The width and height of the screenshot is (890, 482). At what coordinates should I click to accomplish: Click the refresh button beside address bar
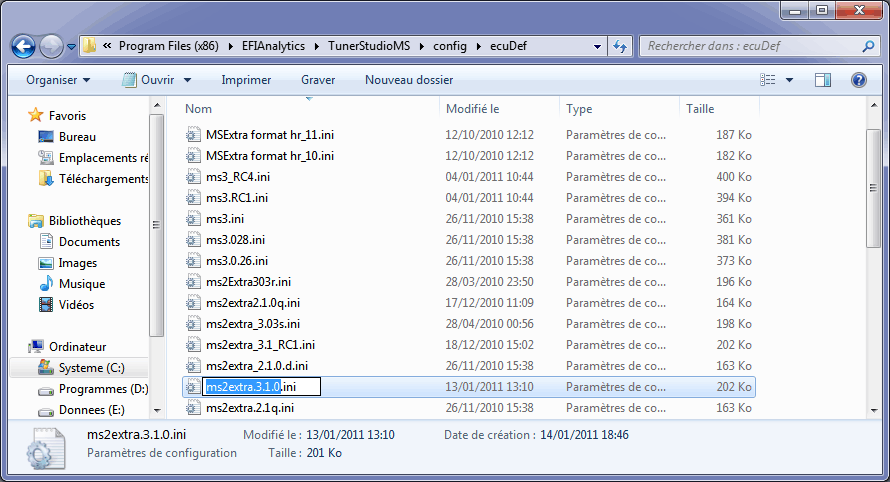click(x=620, y=46)
